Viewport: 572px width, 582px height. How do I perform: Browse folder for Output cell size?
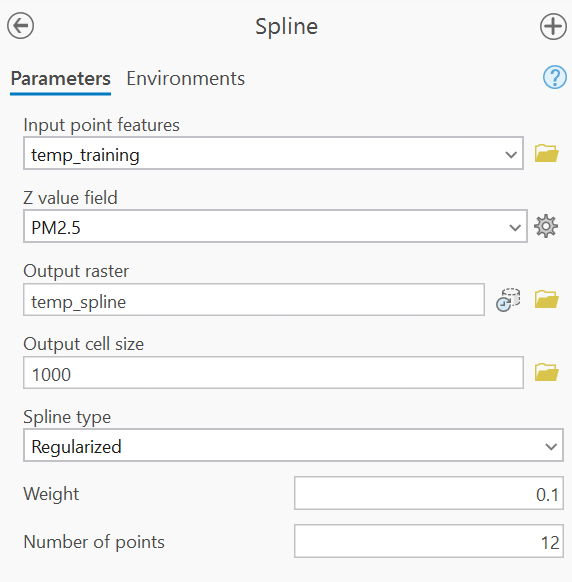pyautogui.click(x=546, y=372)
